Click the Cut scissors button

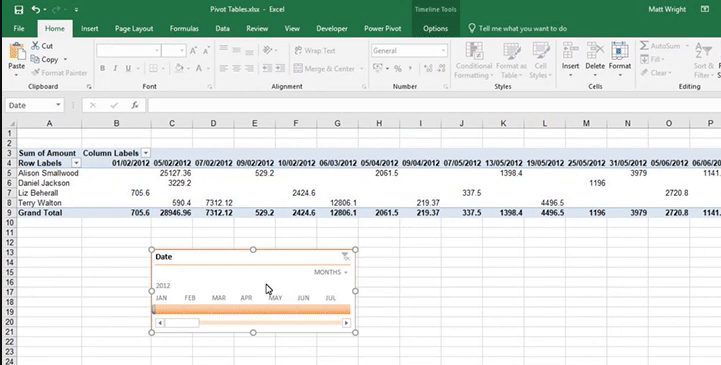pos(42,46)
